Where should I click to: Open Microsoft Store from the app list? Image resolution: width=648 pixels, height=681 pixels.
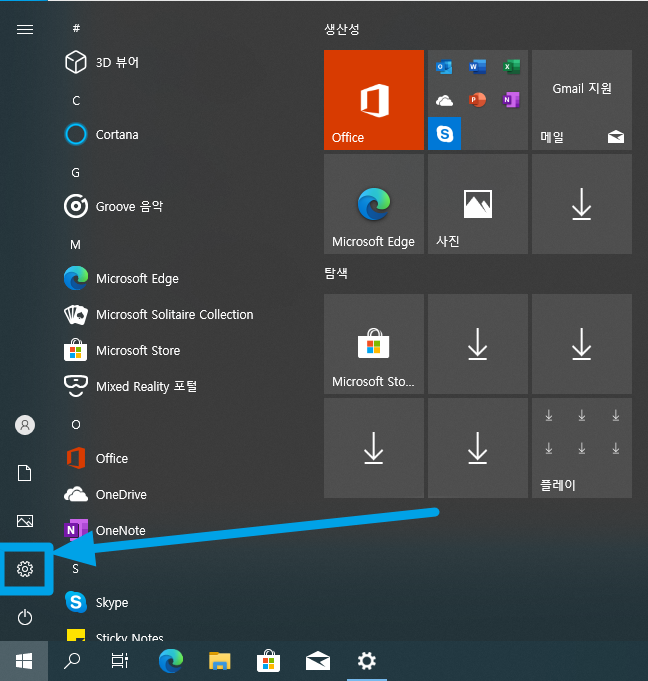pyautogui.click(x=122, y=350)
